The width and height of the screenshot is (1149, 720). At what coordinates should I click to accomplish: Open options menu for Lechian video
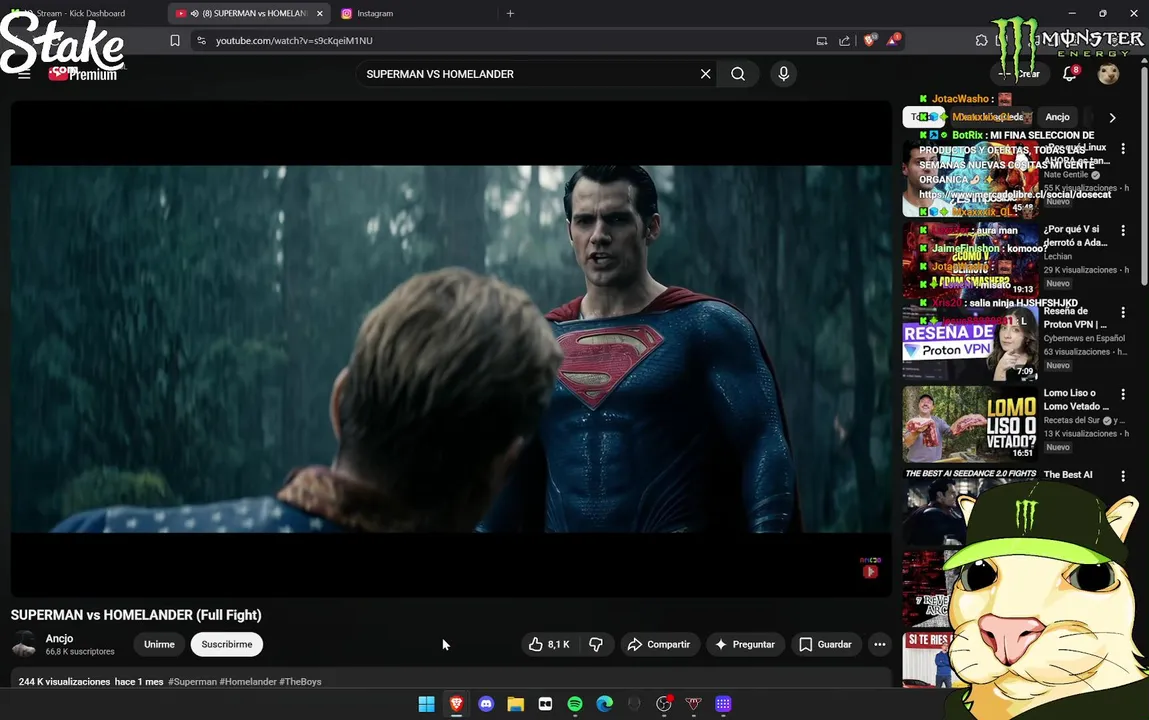[1123, 231]
